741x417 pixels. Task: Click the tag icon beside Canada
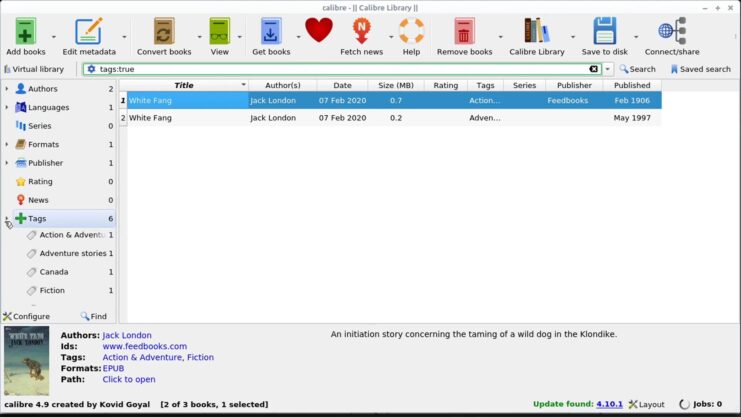[32, 272]
